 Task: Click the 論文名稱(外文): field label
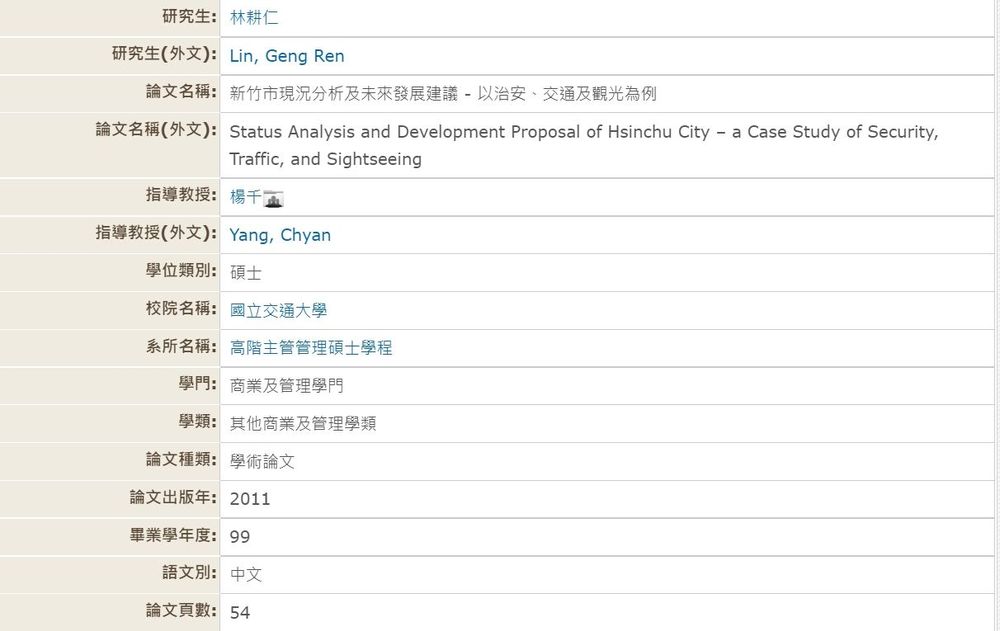156,130
